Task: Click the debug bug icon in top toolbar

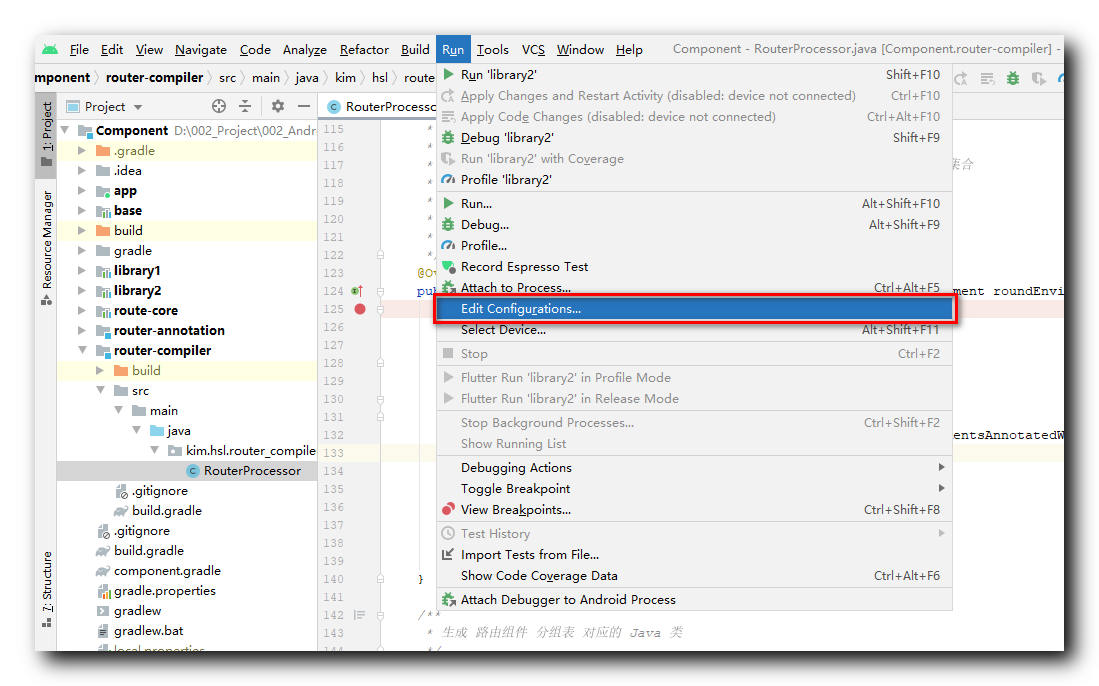Action: click(x=1013, y=78)
